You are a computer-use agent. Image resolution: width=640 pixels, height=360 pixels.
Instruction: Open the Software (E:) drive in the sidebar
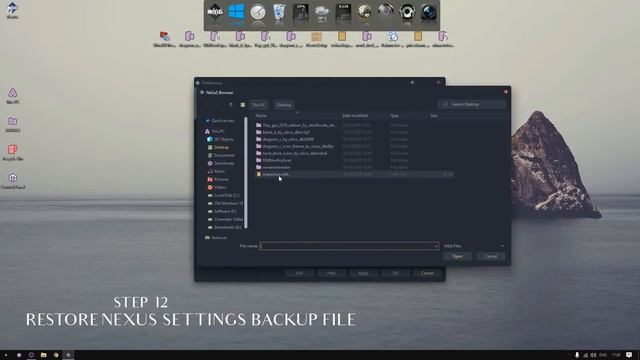[x=222, y=211]
